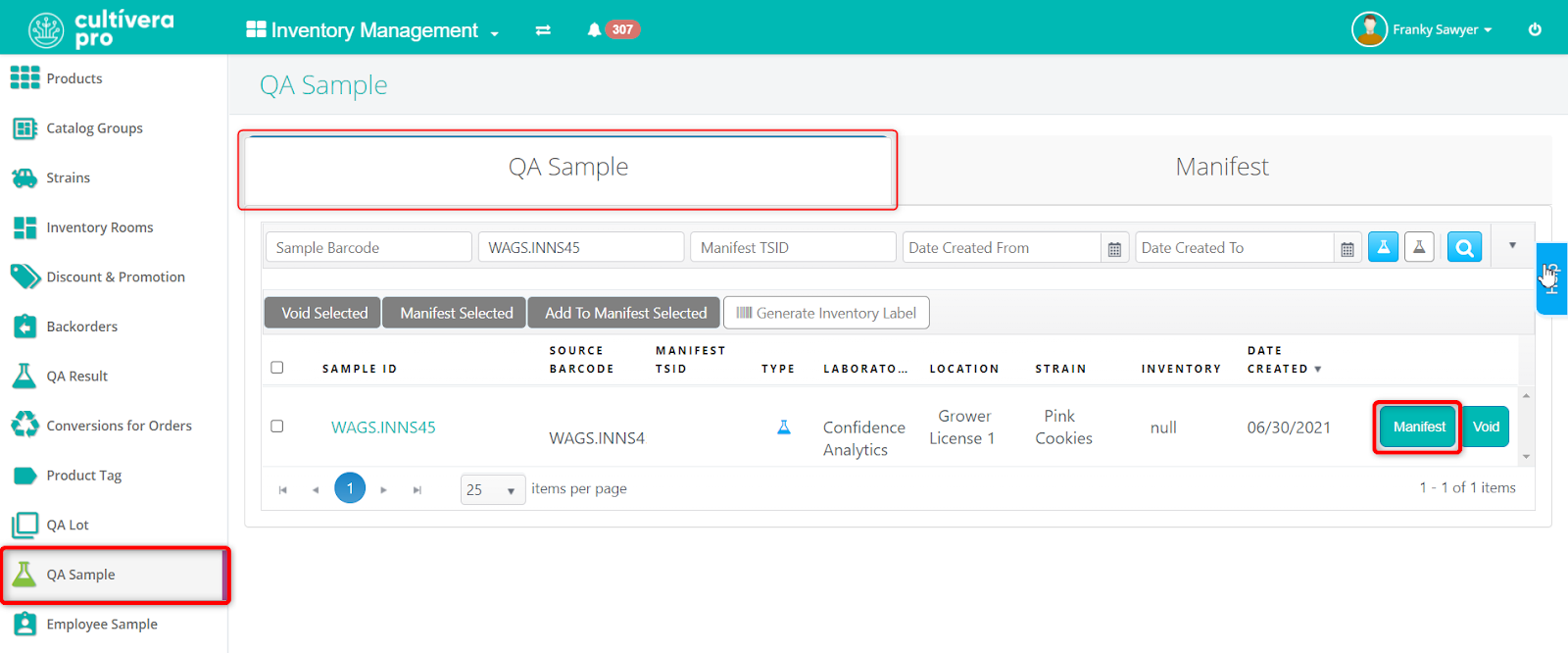
Task: Sort by the Date Created column
Action: point(1284,360)
